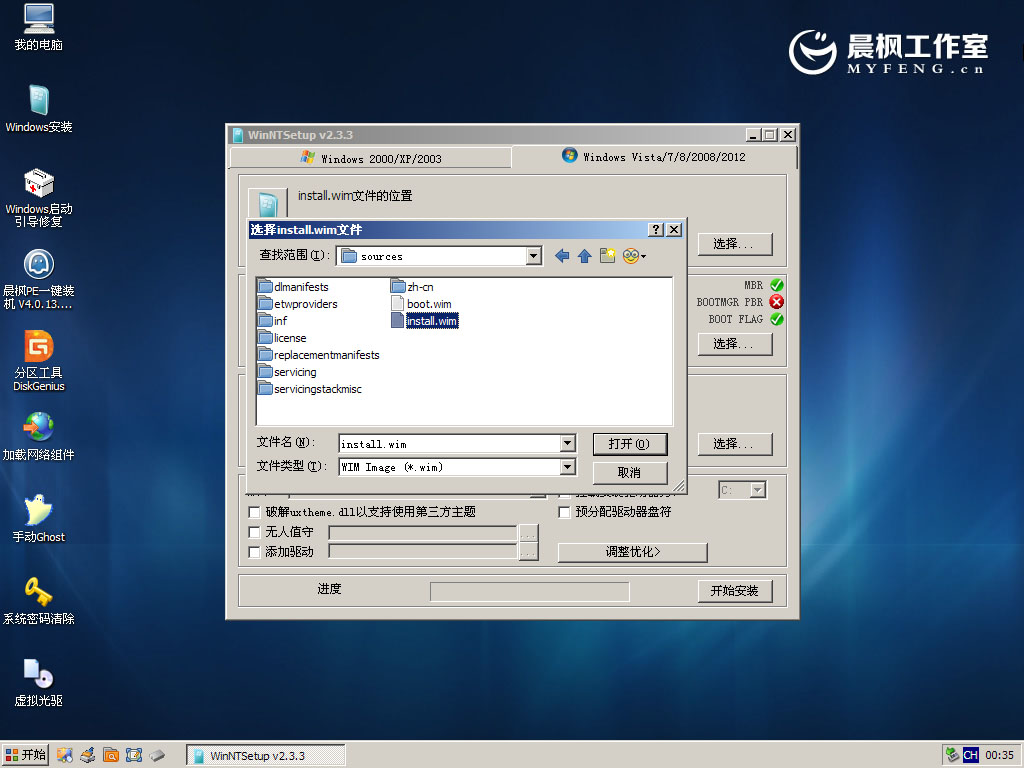Go back using blue arrow in file dialog
The image size is (1024, 768).
(x=562, y=256)
